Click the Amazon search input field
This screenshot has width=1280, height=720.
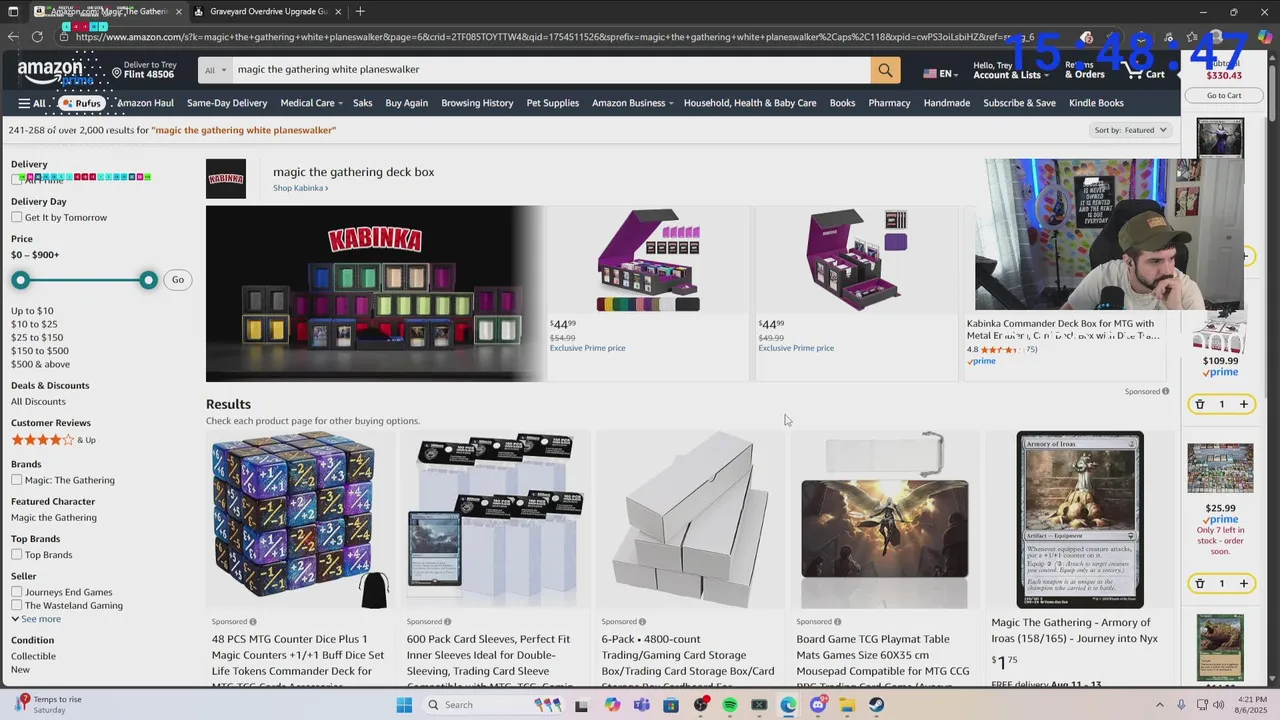coord(552,70)
